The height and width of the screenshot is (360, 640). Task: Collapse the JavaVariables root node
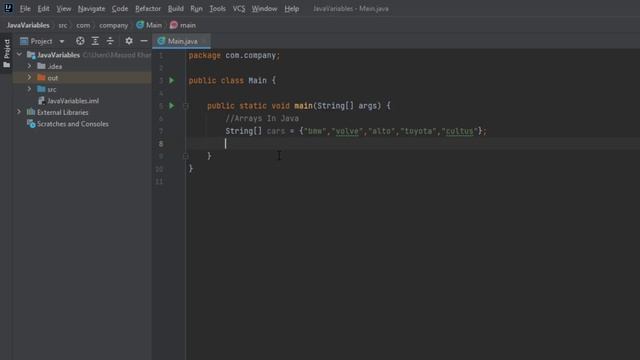tap(19, 54)
